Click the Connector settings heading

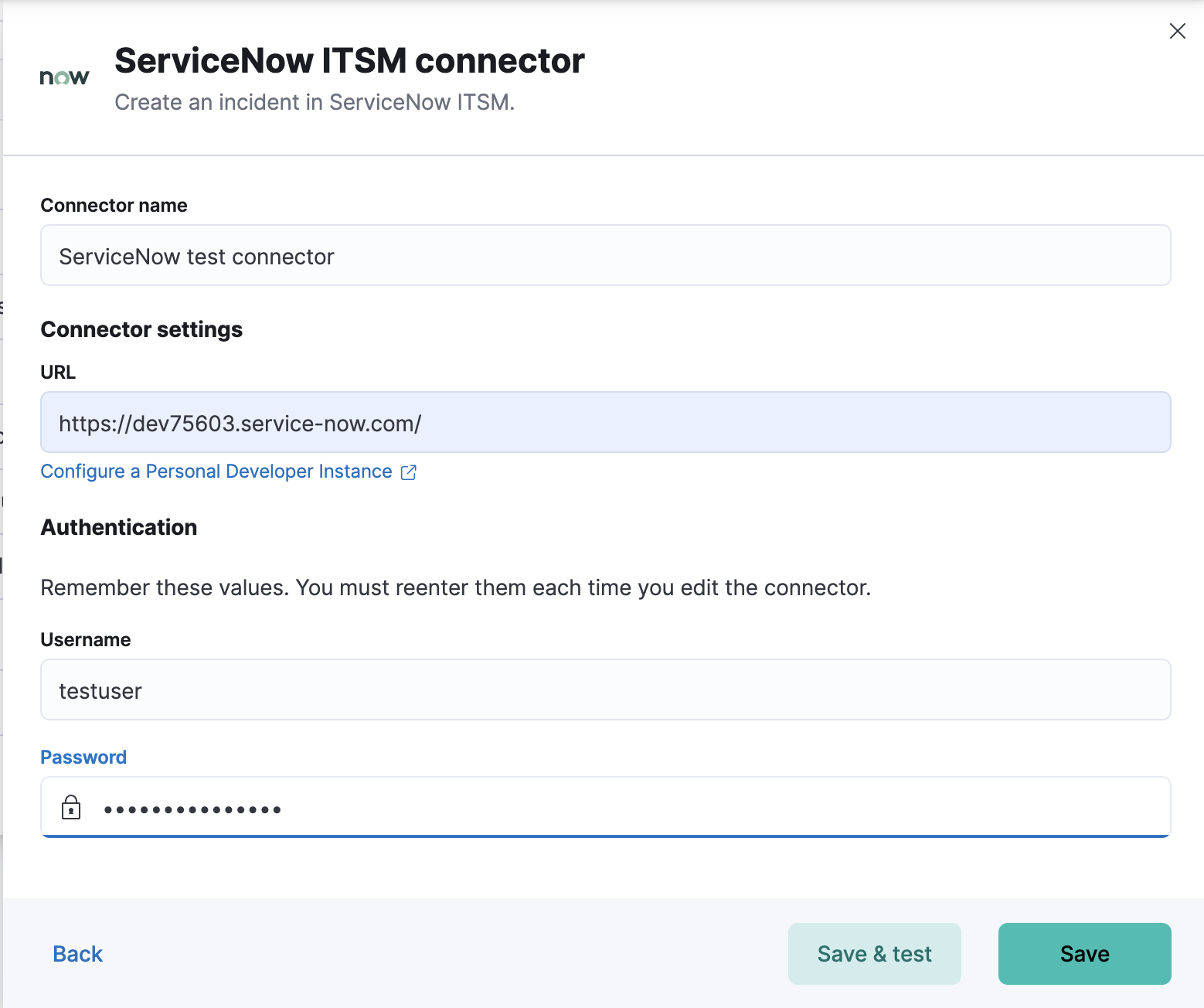(141, 329)
